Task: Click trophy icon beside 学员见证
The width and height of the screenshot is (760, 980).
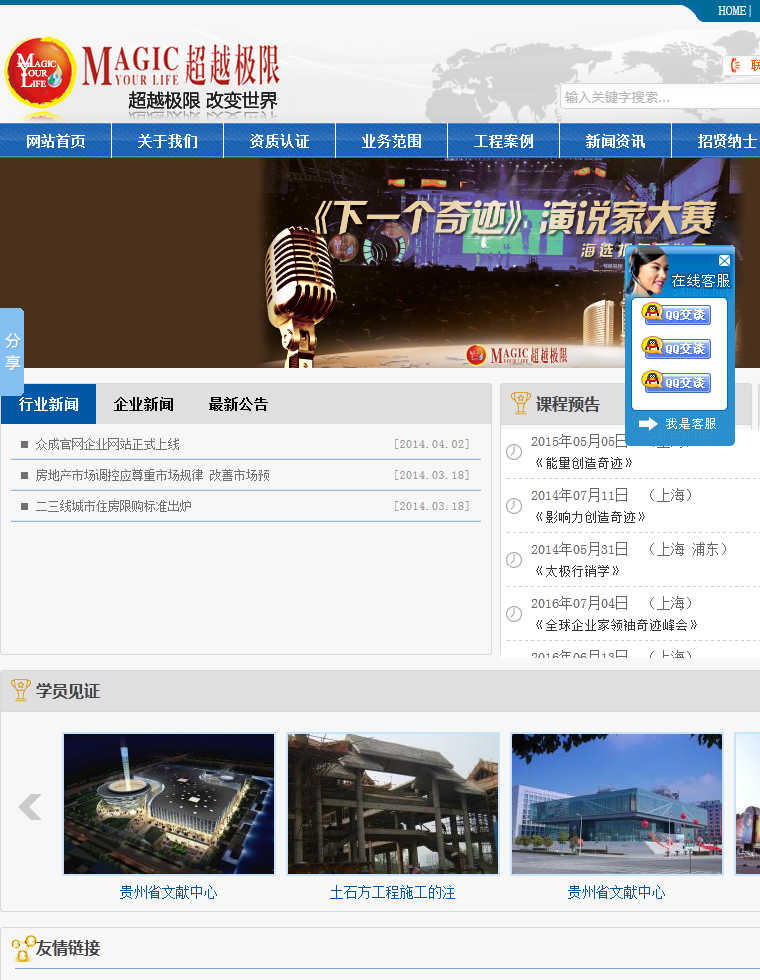Action: click(x=21, y=690)
